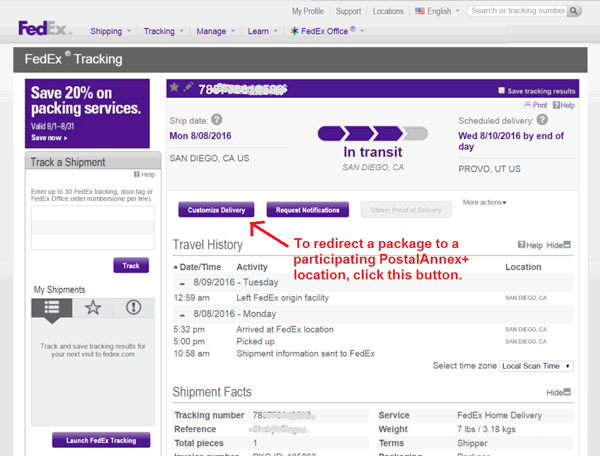The width and height of the screenshot is (600, 456).
Task: Click the US flag language icon
Action: coord(420,11)
